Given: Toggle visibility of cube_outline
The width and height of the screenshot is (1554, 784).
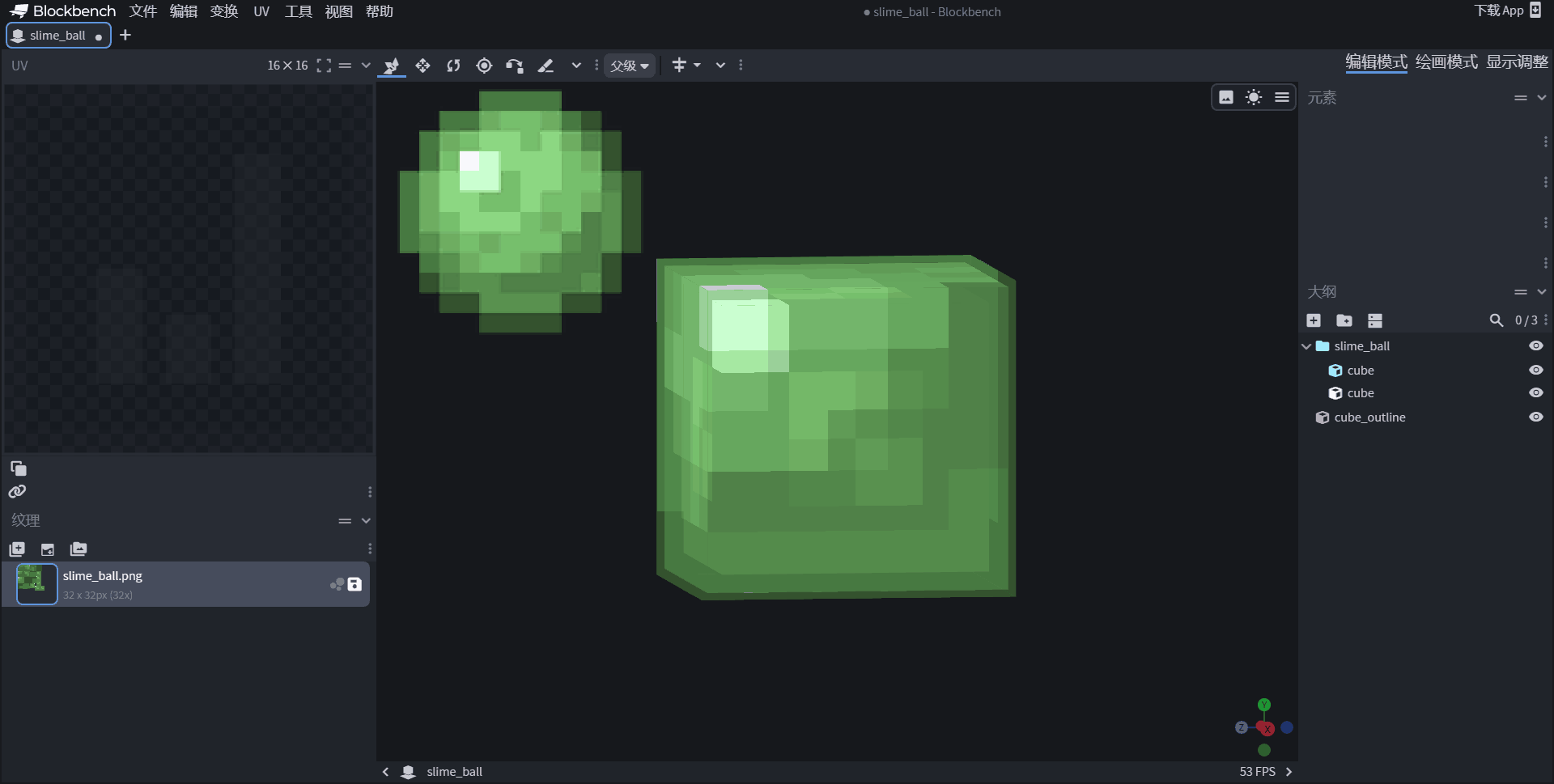Looking at the screenshot, I should coord(1535,417).
